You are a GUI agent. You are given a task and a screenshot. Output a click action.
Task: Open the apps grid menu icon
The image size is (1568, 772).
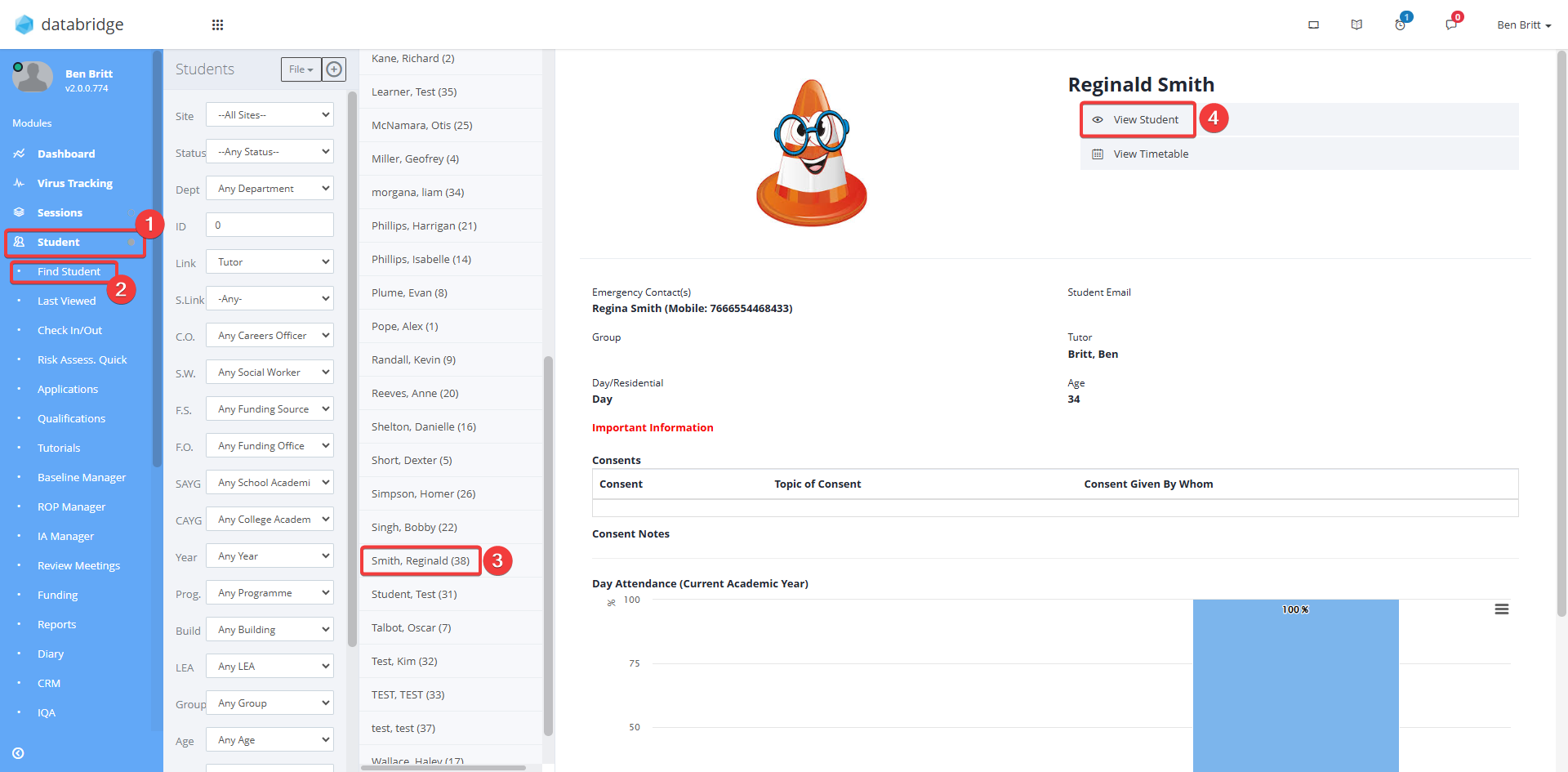(217, 25)
